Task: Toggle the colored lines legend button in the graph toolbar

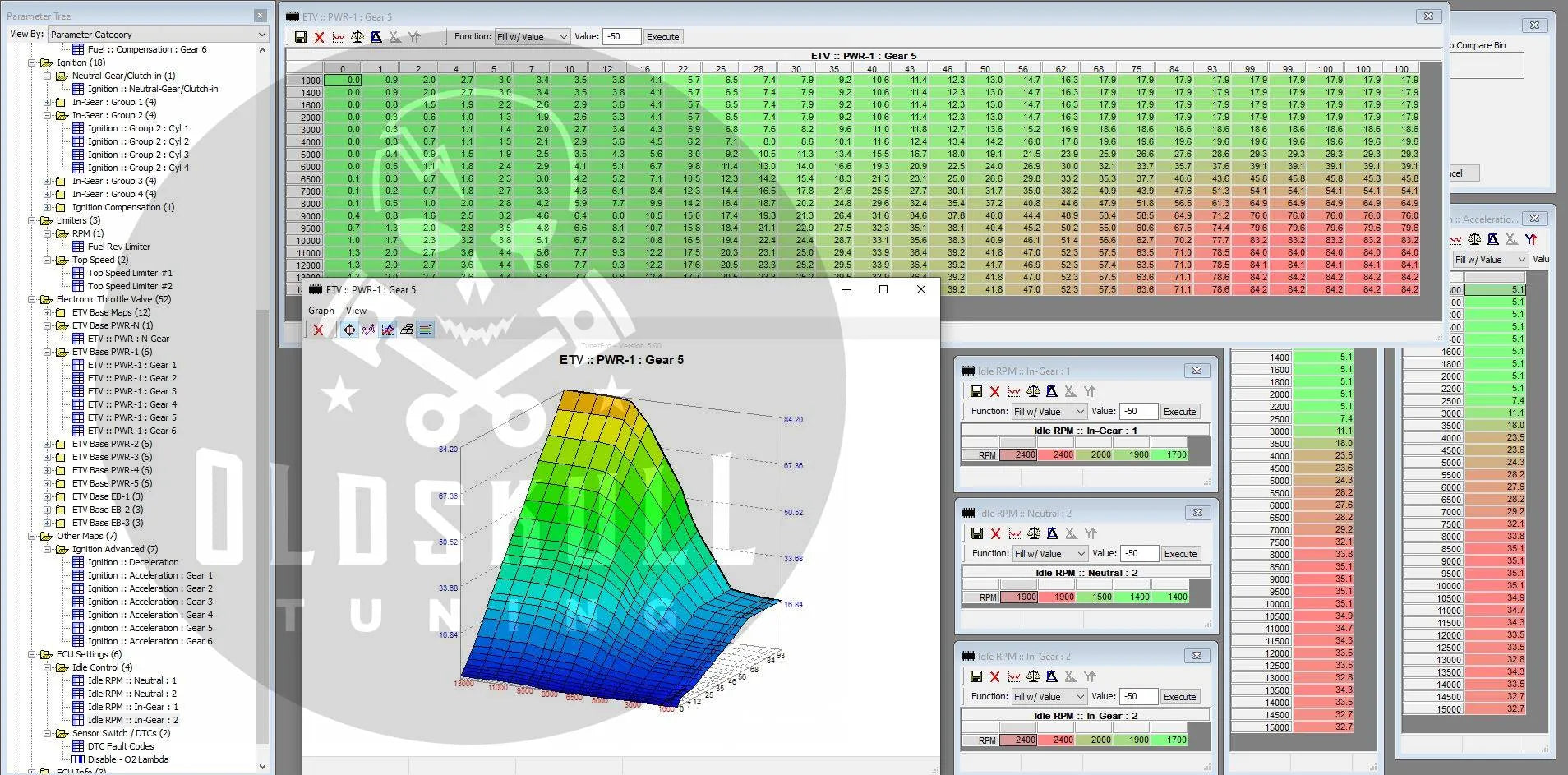Action: pos(426,330)
